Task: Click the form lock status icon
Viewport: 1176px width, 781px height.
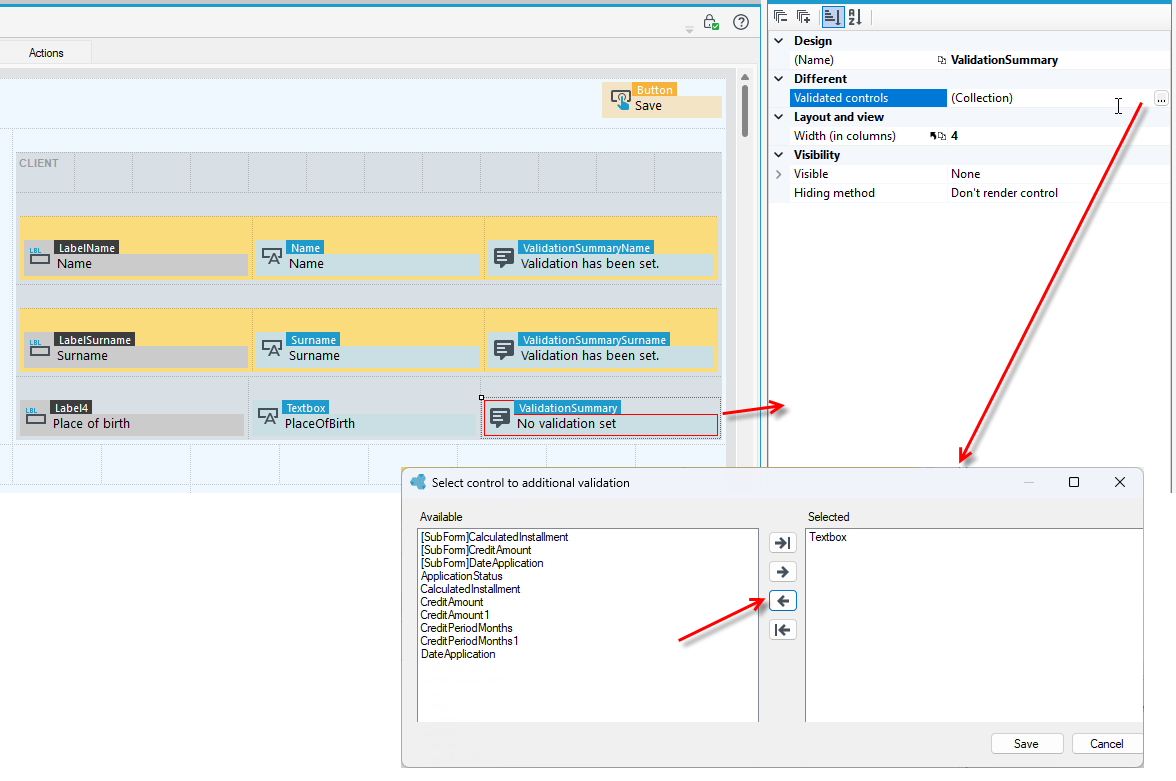Action: [710, 22]
